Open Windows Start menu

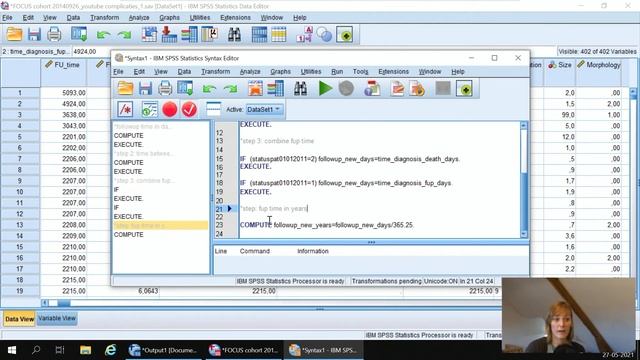tap(12, 350)
